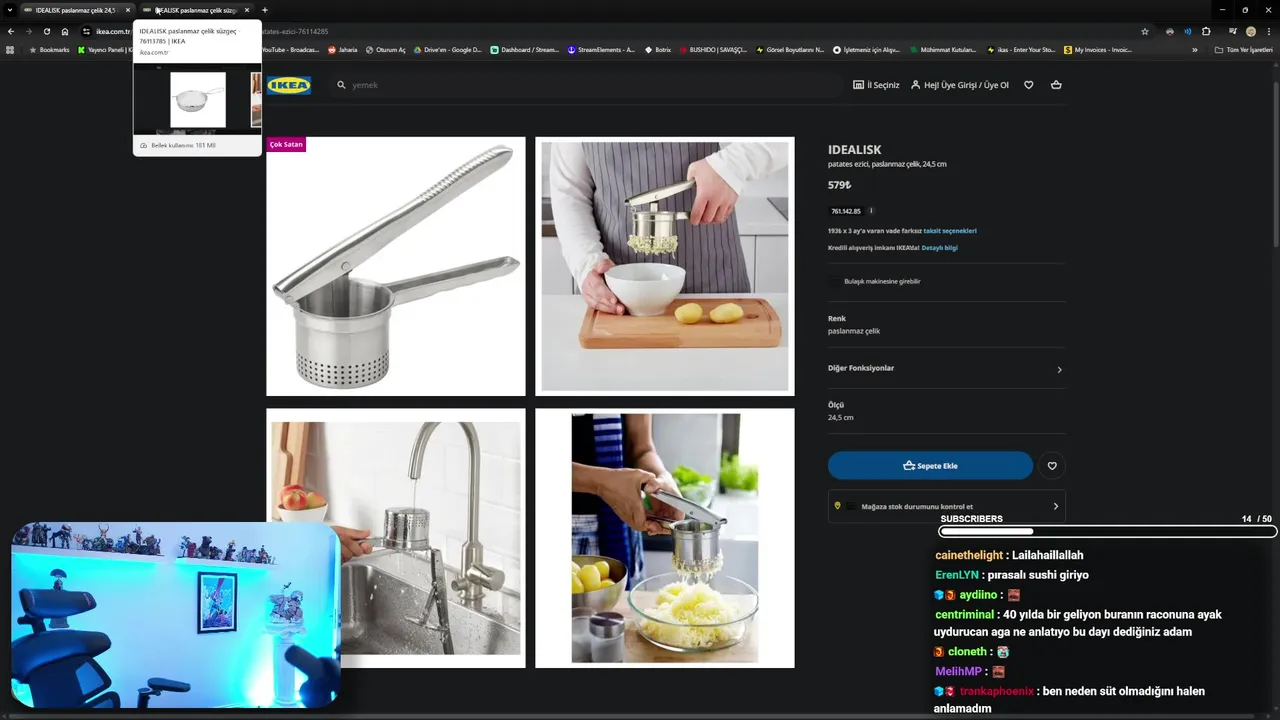
Task: Open the header favorites heart icon
Action: (1028, 85)
